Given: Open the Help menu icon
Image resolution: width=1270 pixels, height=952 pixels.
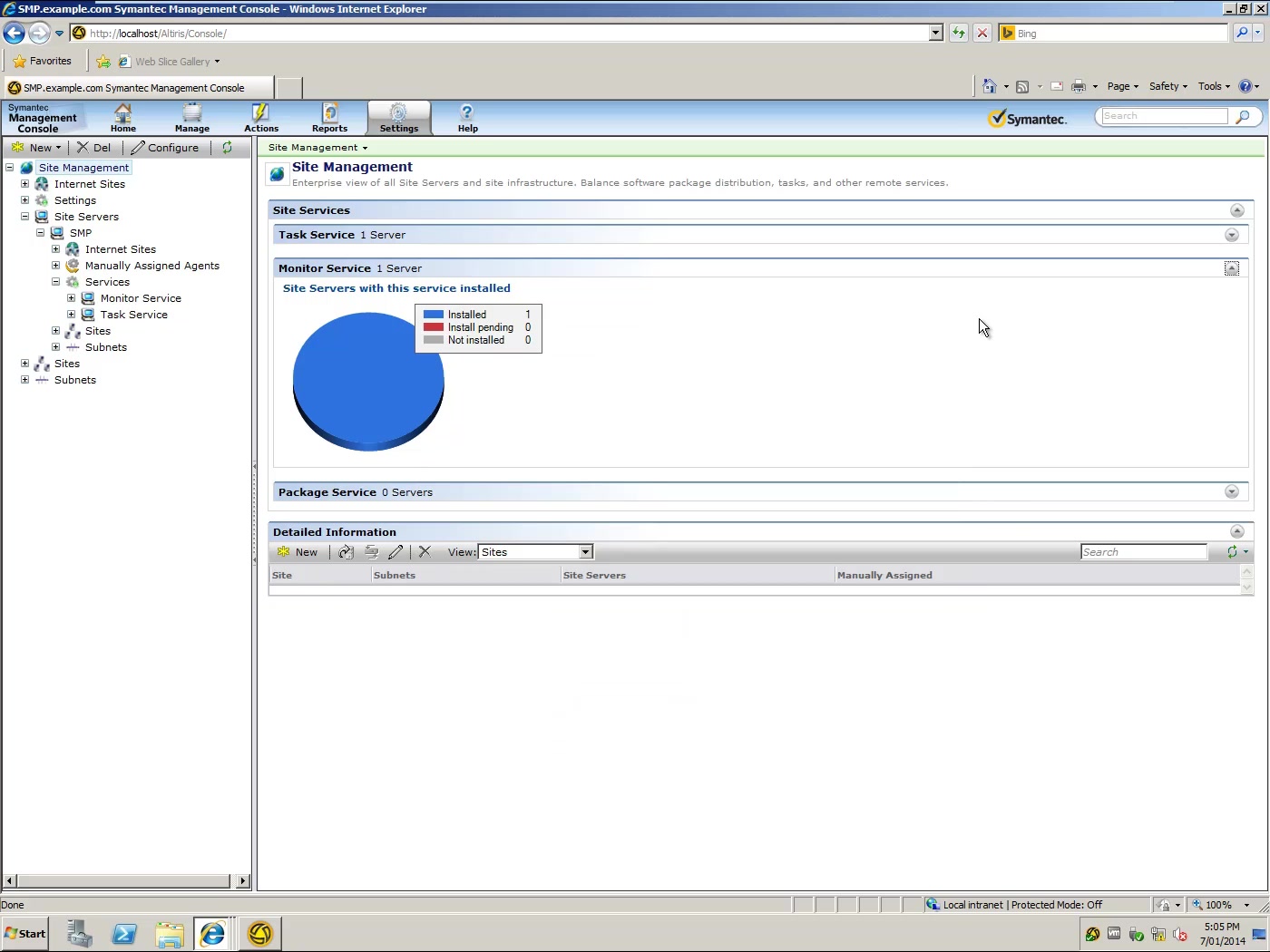Looking at the screenshot, I should (467, 118).
